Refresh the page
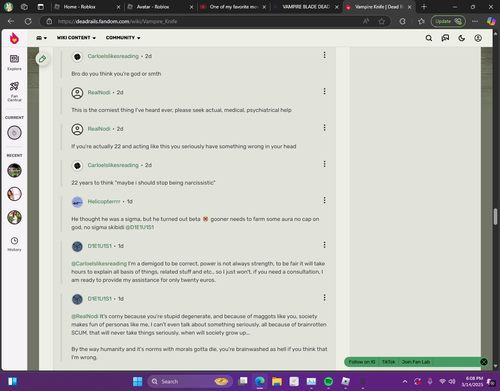This screenshot has width=500, height=391. pos(28,21)
